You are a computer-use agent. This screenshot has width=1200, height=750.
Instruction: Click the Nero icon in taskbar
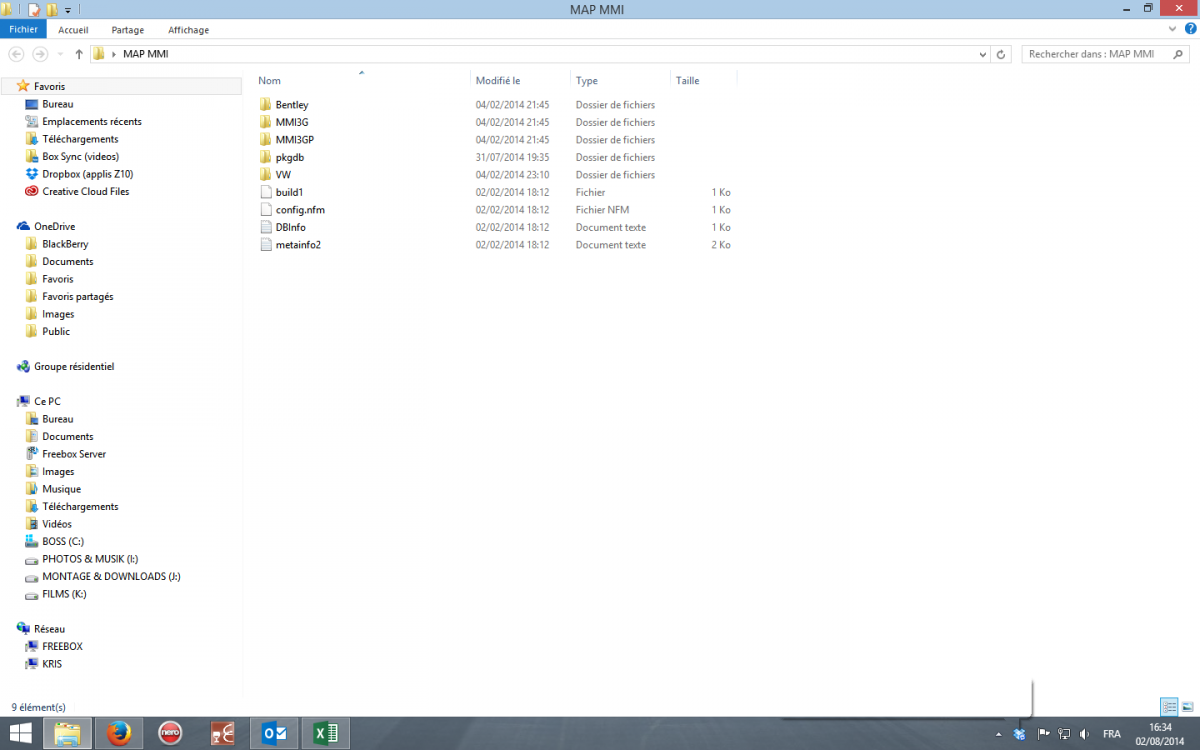click(x=170, y=734)
